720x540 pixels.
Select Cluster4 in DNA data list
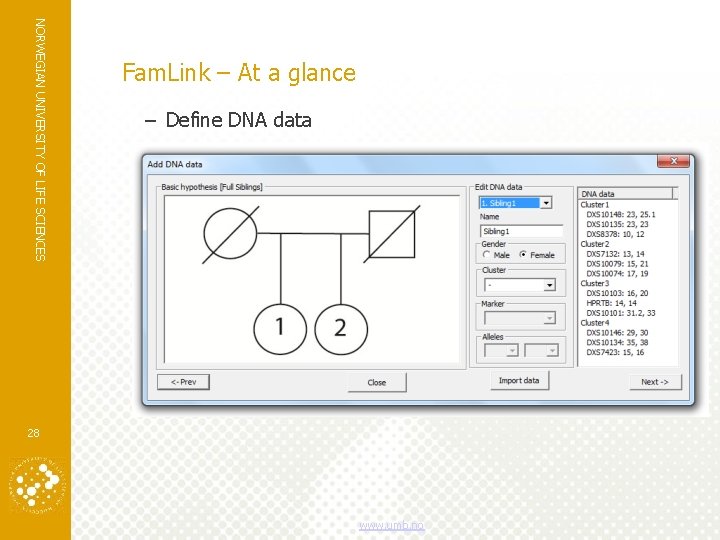click(x=595, y=323)
